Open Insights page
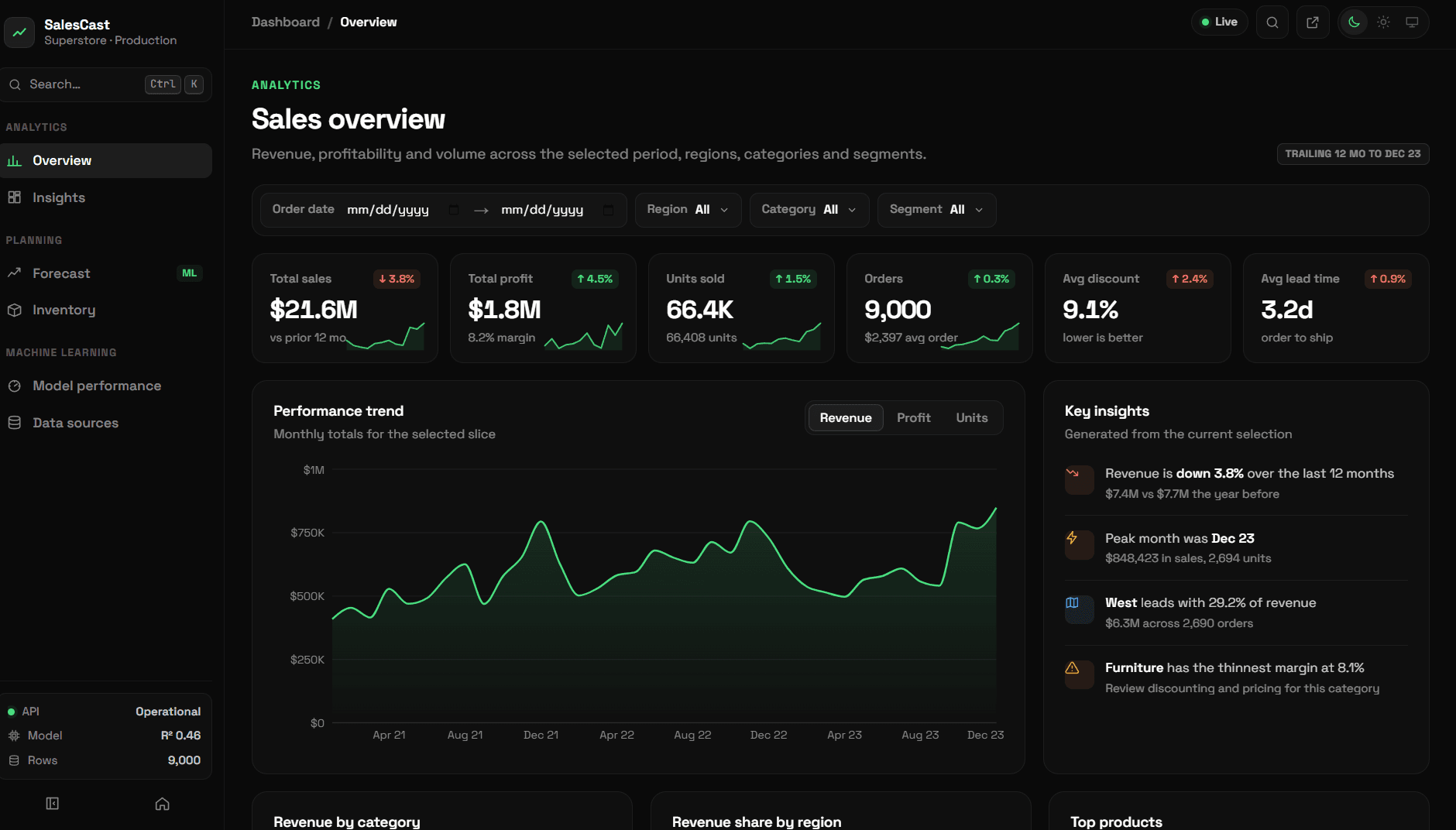 pyautogui.click(x=106, y=197)
